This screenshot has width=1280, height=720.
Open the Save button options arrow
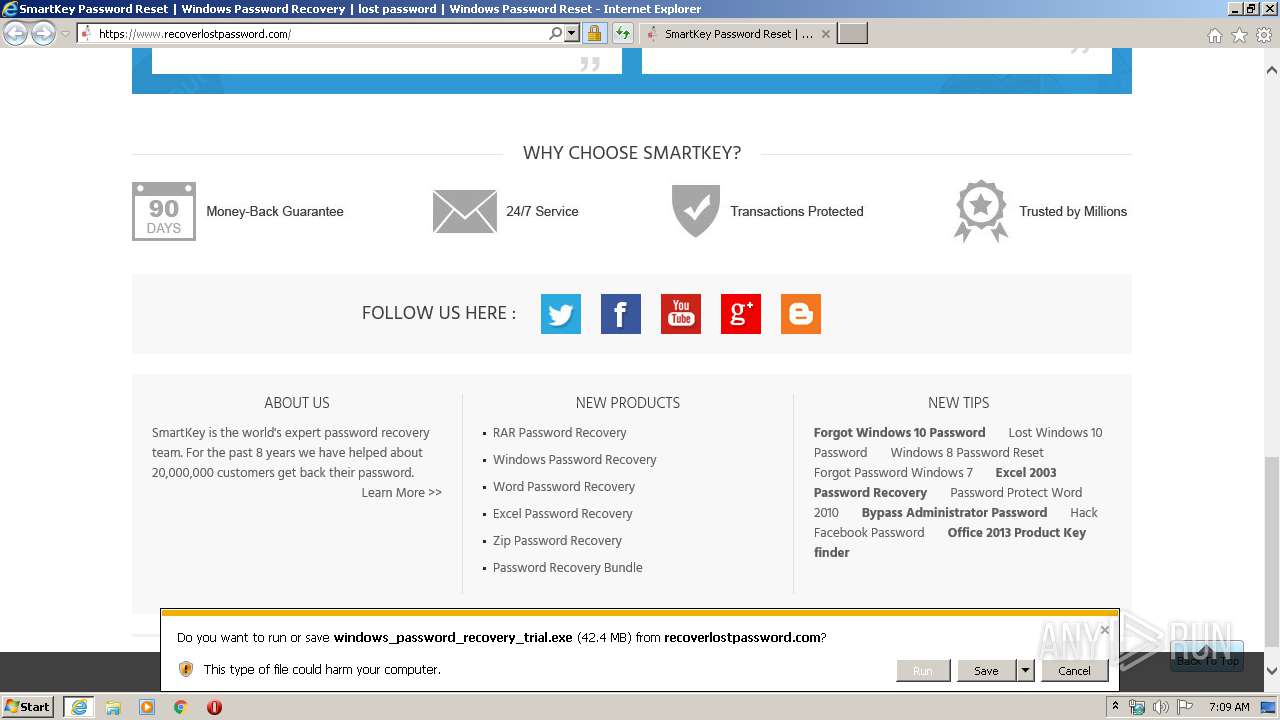1025,671
